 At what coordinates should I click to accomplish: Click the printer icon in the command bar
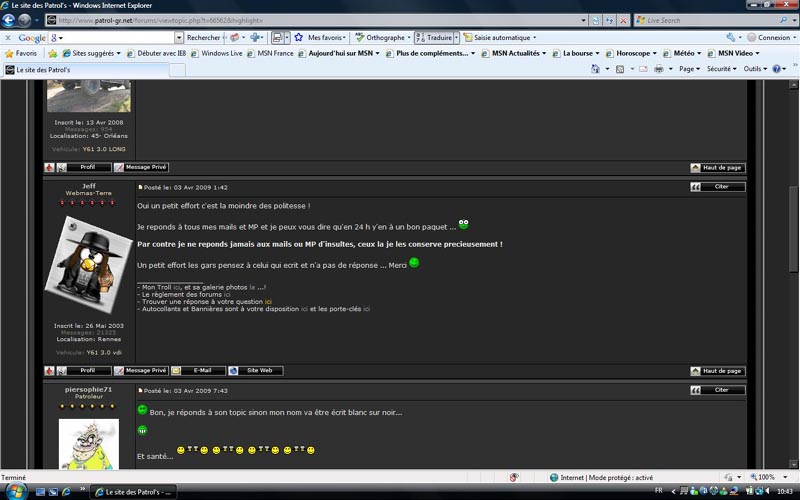tap(659, 69)
